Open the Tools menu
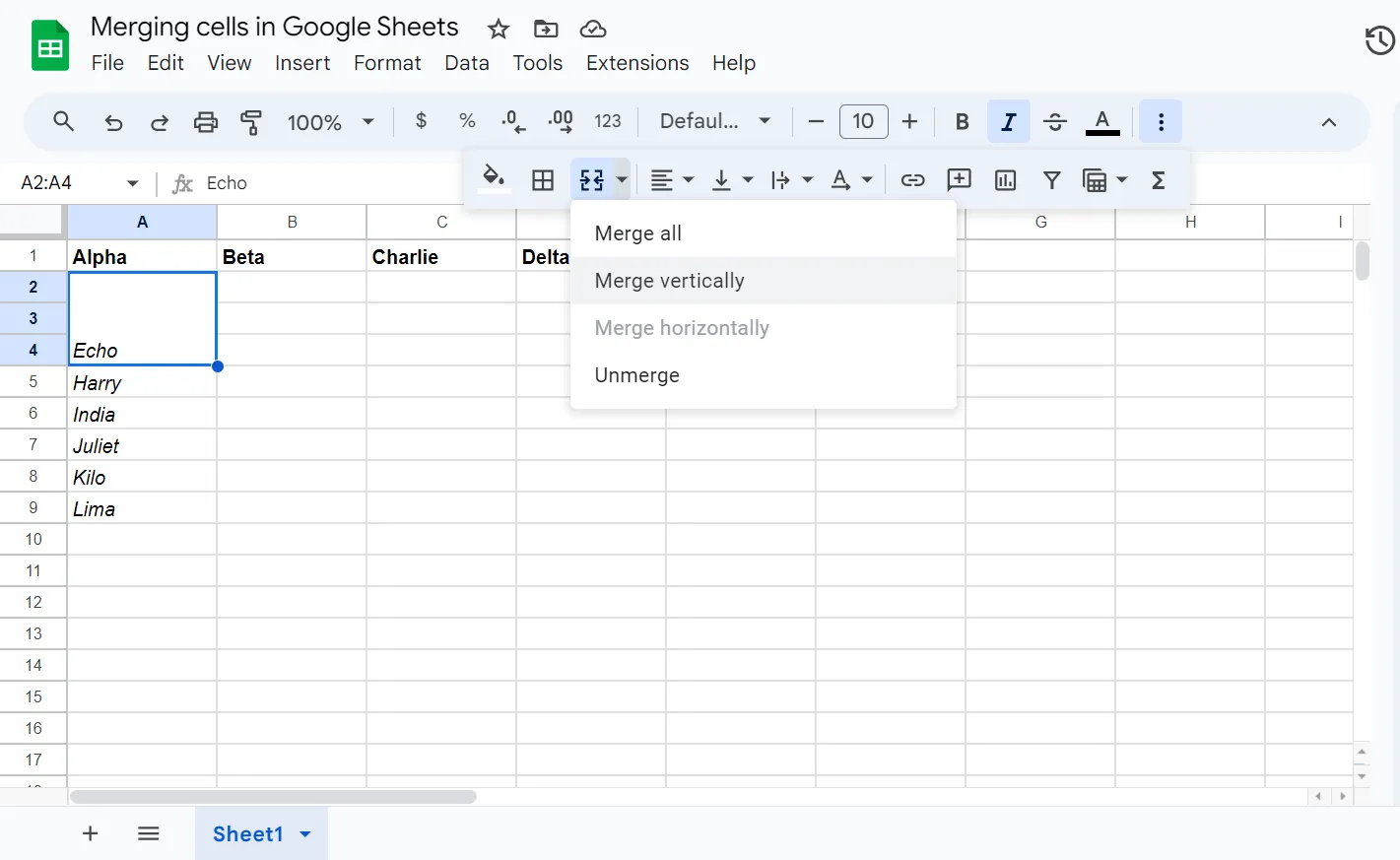Screen dimensions: 1400x860 (x=538, y=63)
